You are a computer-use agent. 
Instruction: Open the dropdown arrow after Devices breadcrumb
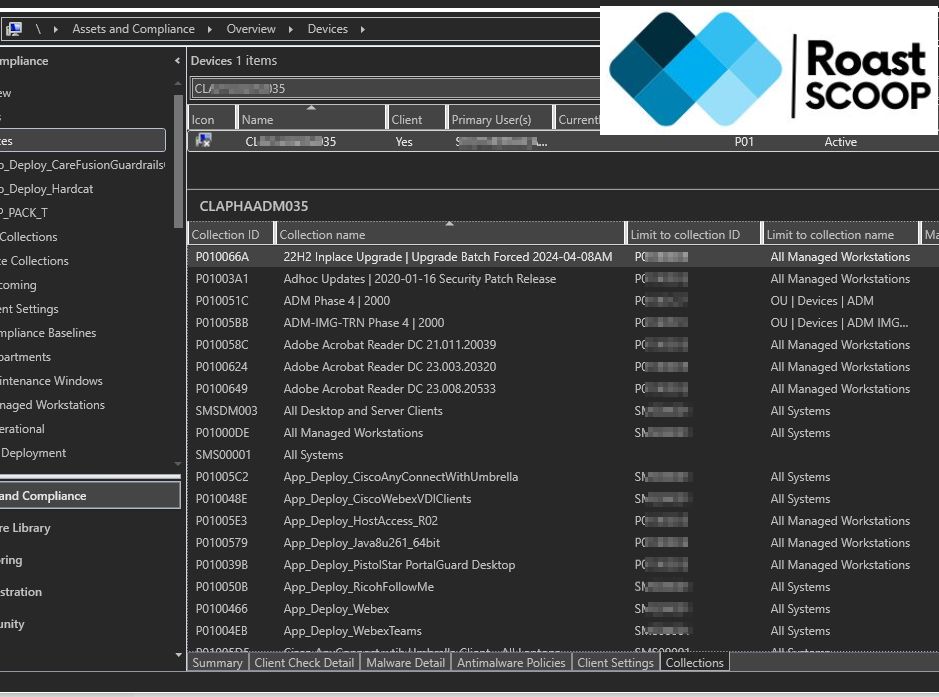click(x=363, y=29)
